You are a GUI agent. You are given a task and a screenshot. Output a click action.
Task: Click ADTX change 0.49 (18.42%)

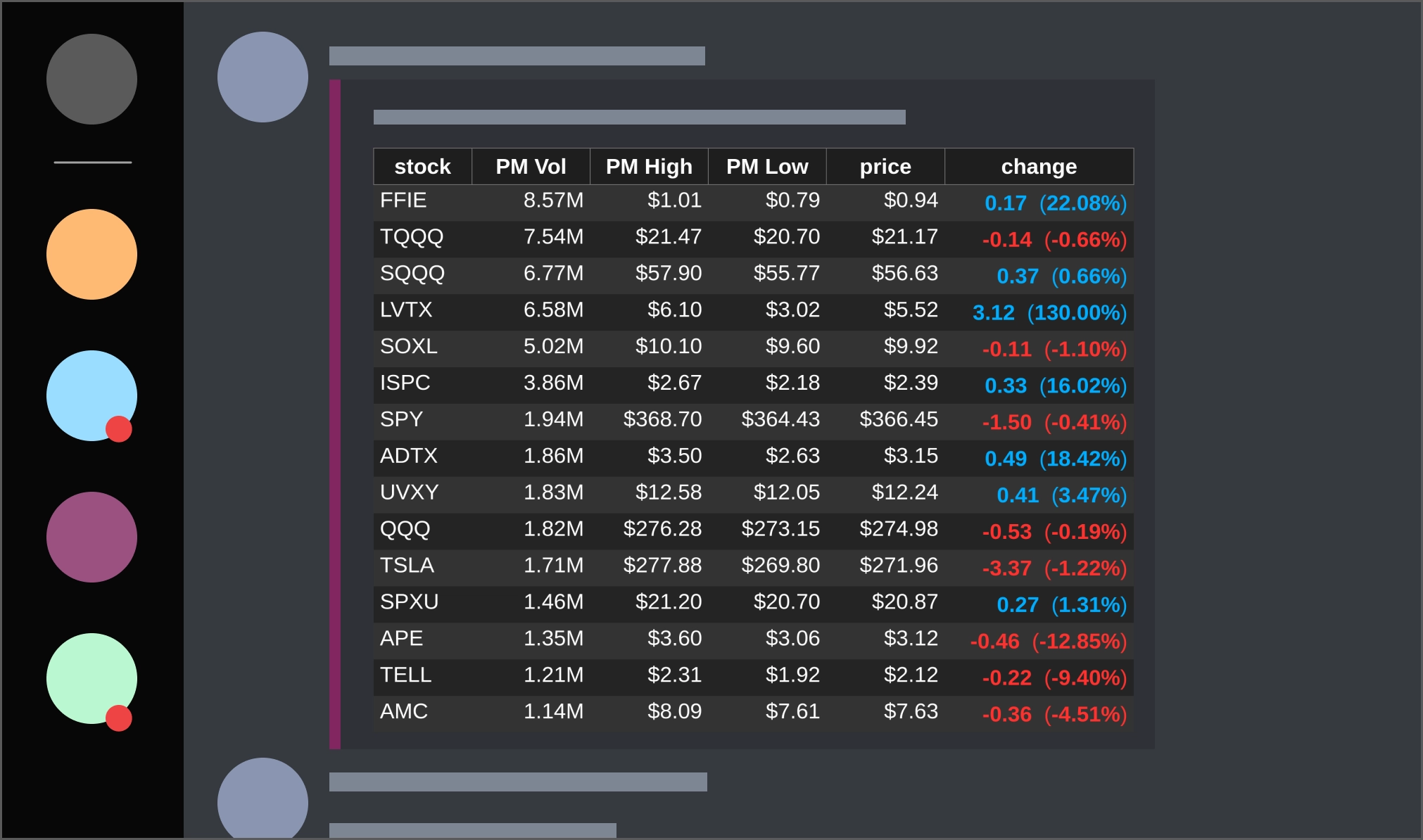point(1056,459)
